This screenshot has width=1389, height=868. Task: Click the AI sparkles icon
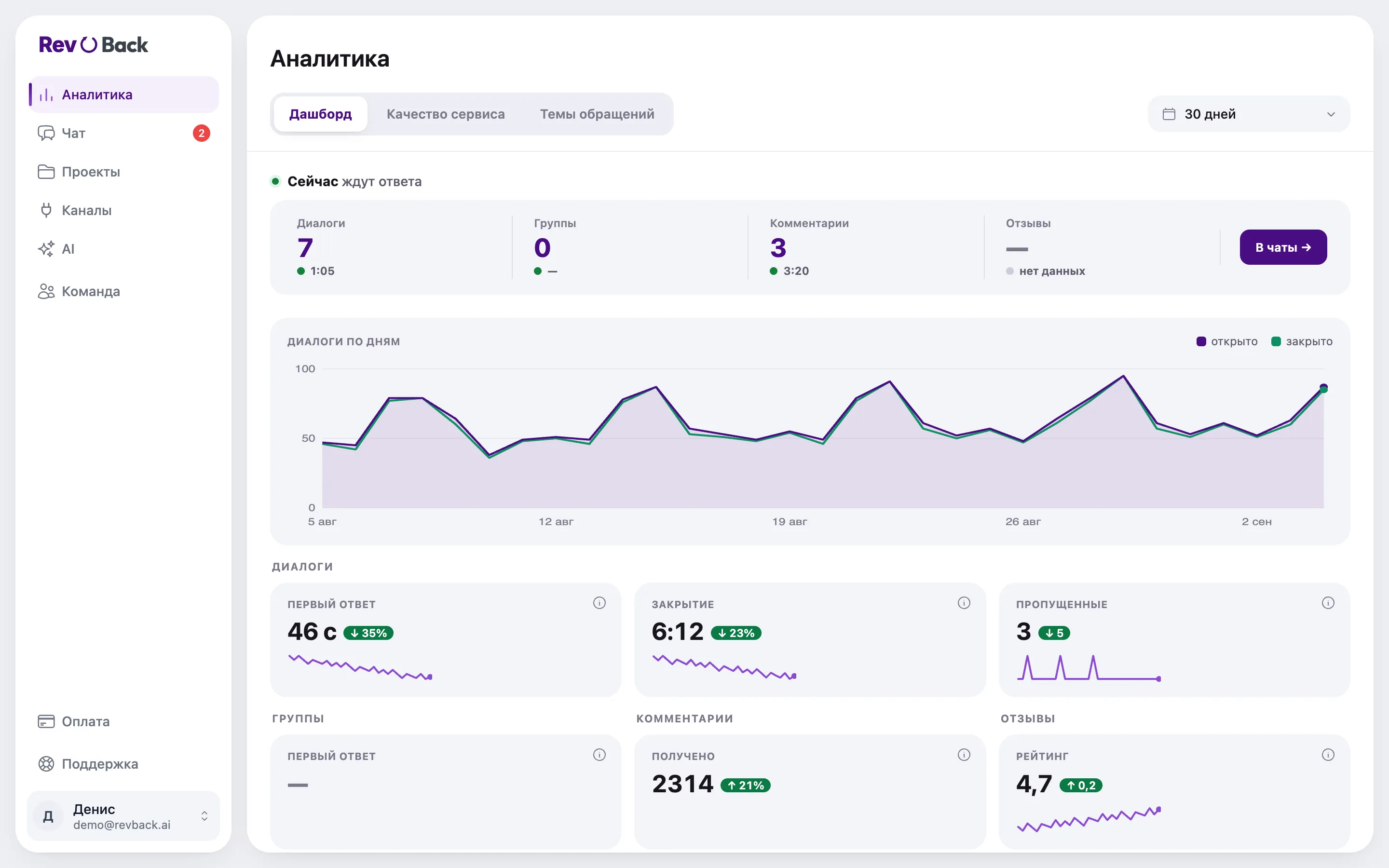point(46,248)
